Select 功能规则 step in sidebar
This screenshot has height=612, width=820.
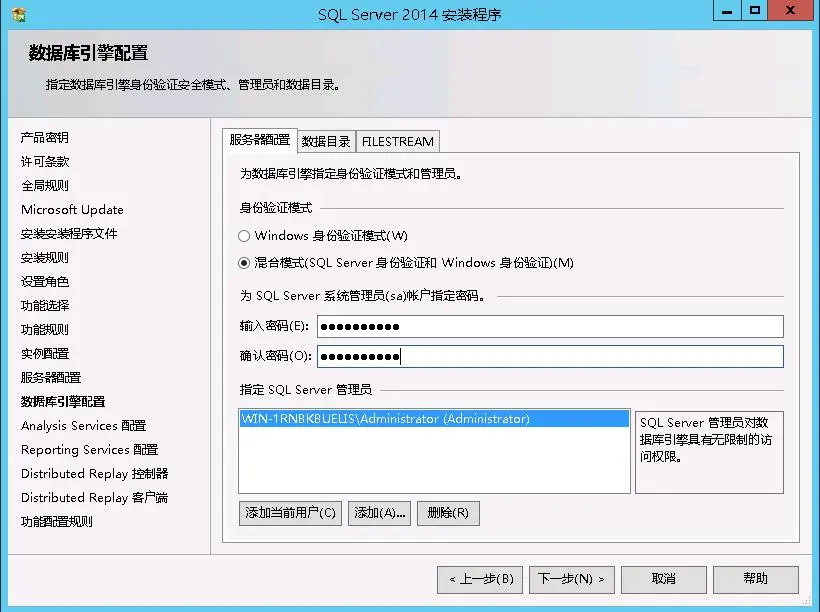pos(45,330)
